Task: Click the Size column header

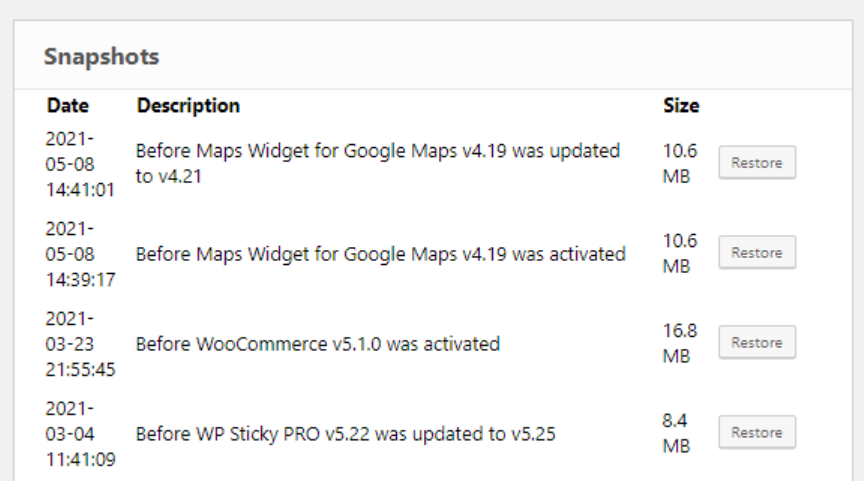Action: [681, 105]
